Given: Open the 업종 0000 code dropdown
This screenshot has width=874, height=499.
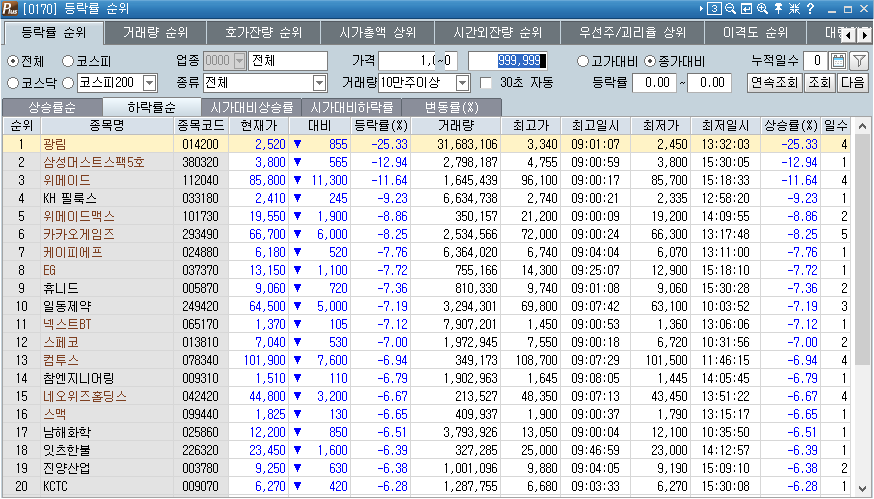Looking at the screenshot, I should pyautogui.click(x=240, y=61).
